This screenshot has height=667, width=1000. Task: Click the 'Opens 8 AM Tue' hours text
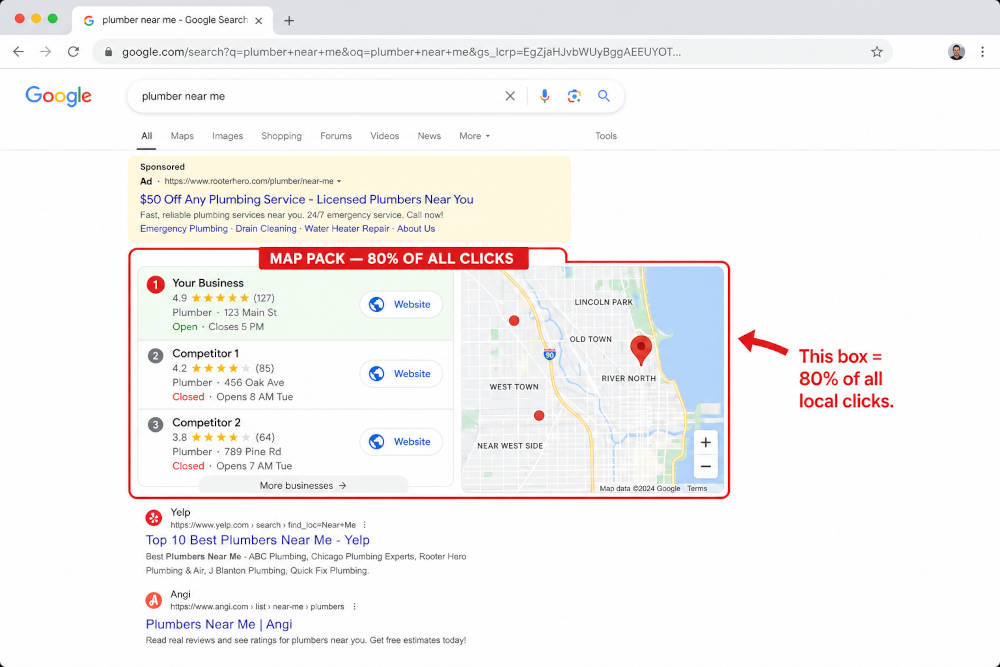tap(254, 397)
